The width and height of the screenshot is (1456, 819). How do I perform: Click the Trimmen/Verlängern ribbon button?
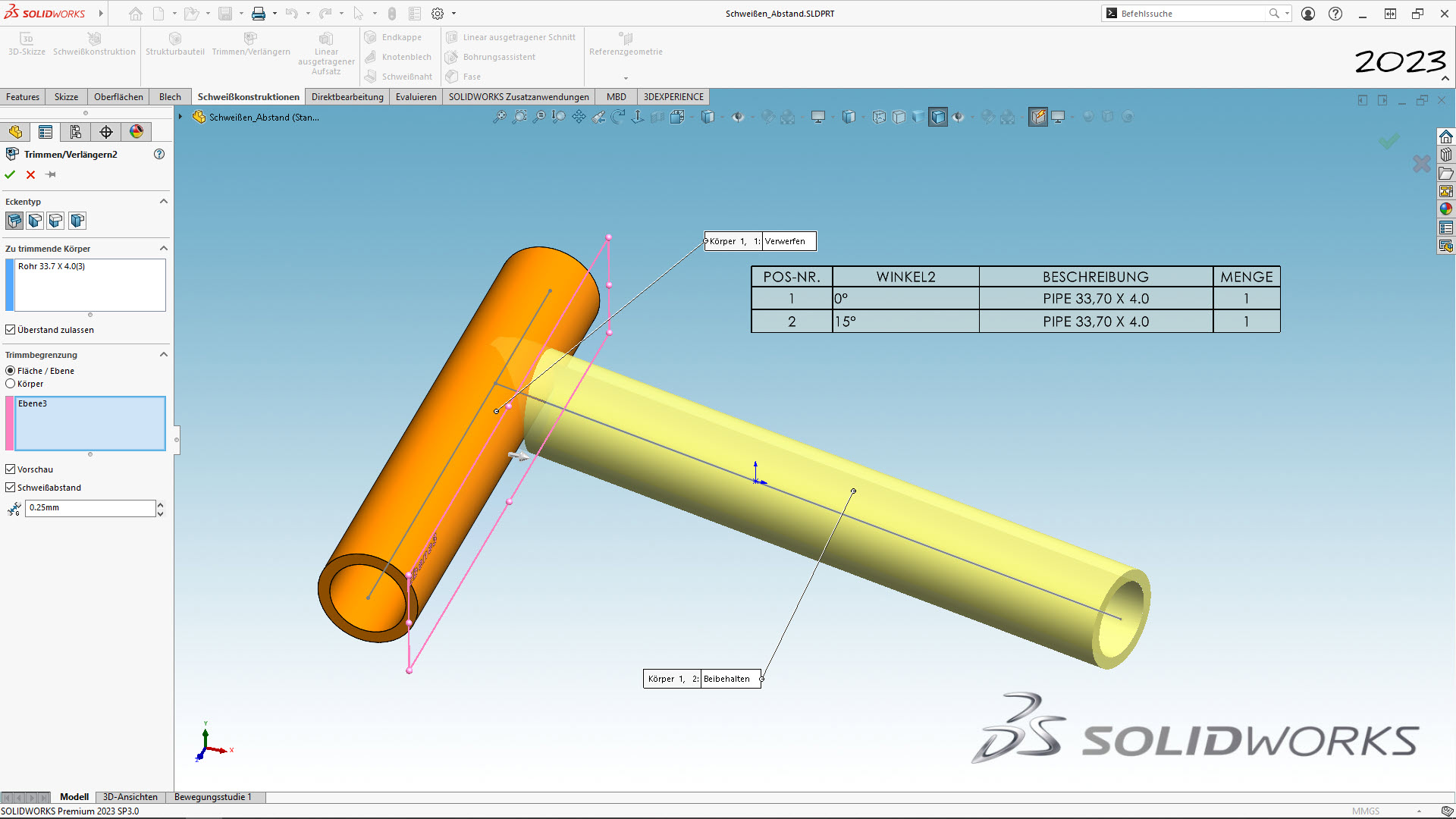tap(251, 44)
